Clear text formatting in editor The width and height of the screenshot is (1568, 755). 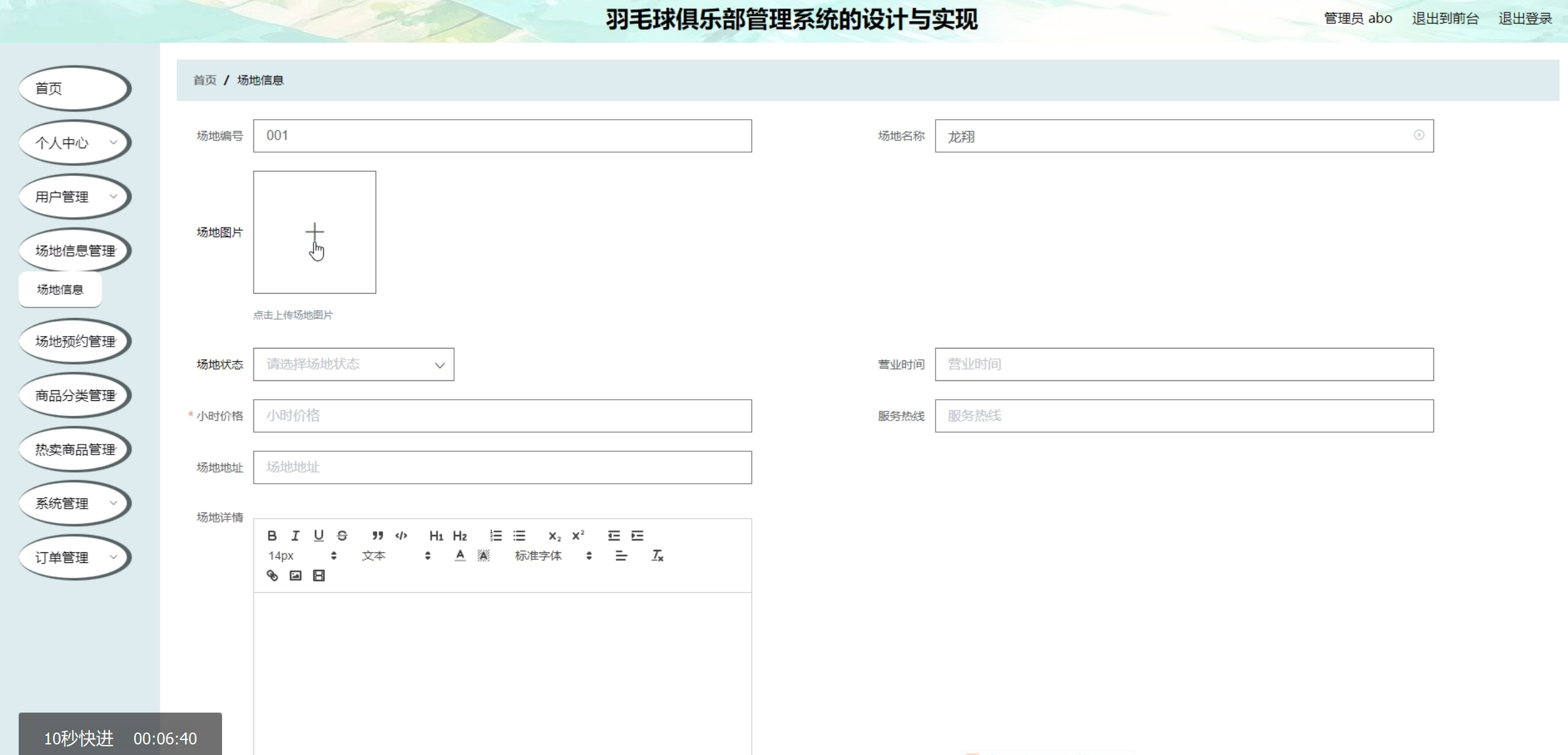[x=657, y=555]
